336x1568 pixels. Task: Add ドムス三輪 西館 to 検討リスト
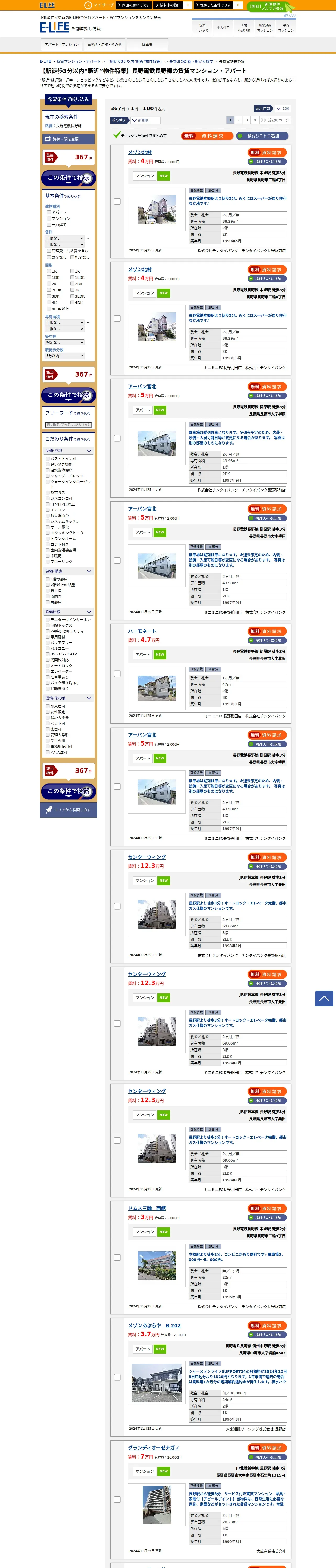point(267,1218)
